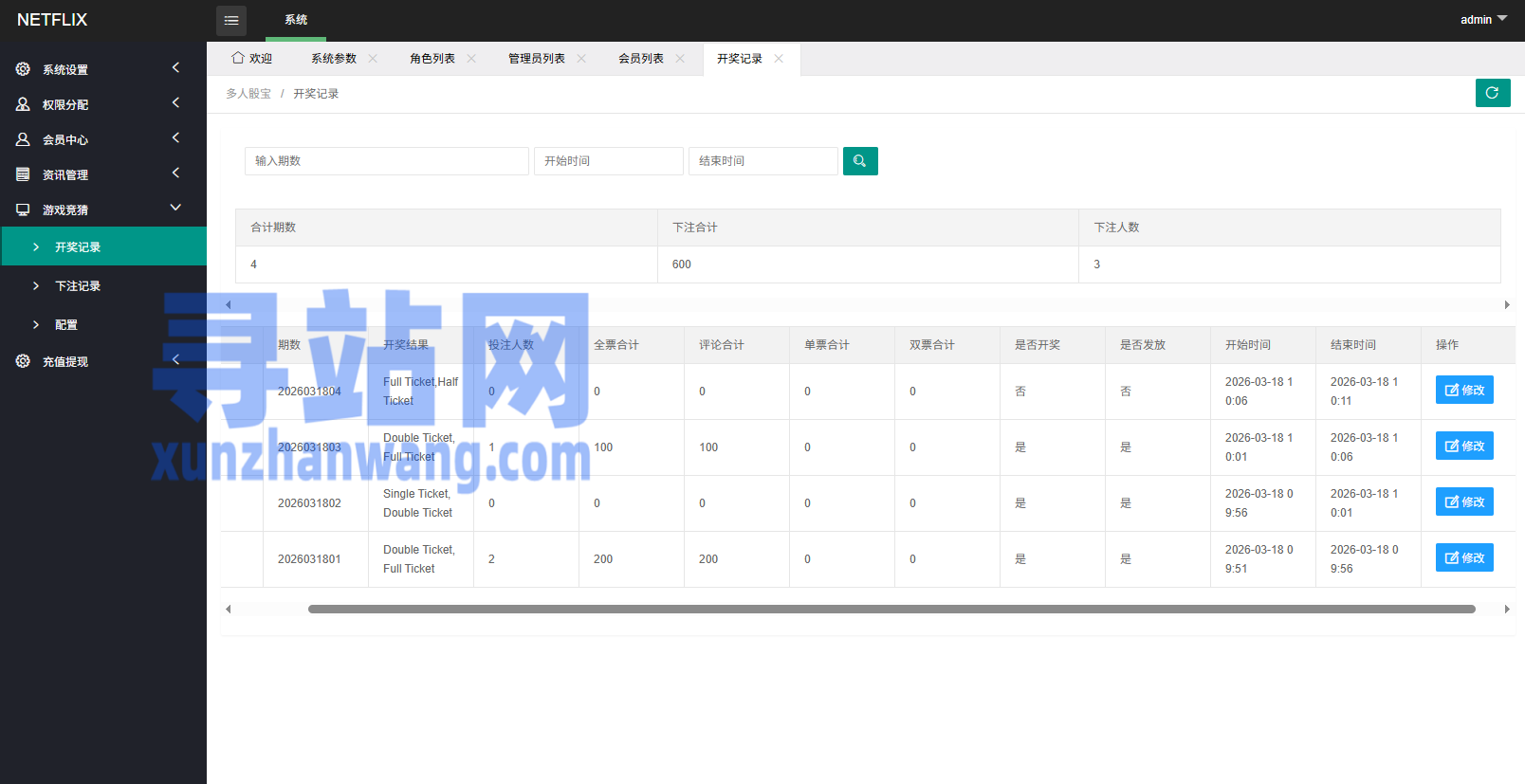Click 修改 for period 2026031801
1525x784 pixels.
coord(1463,558)
